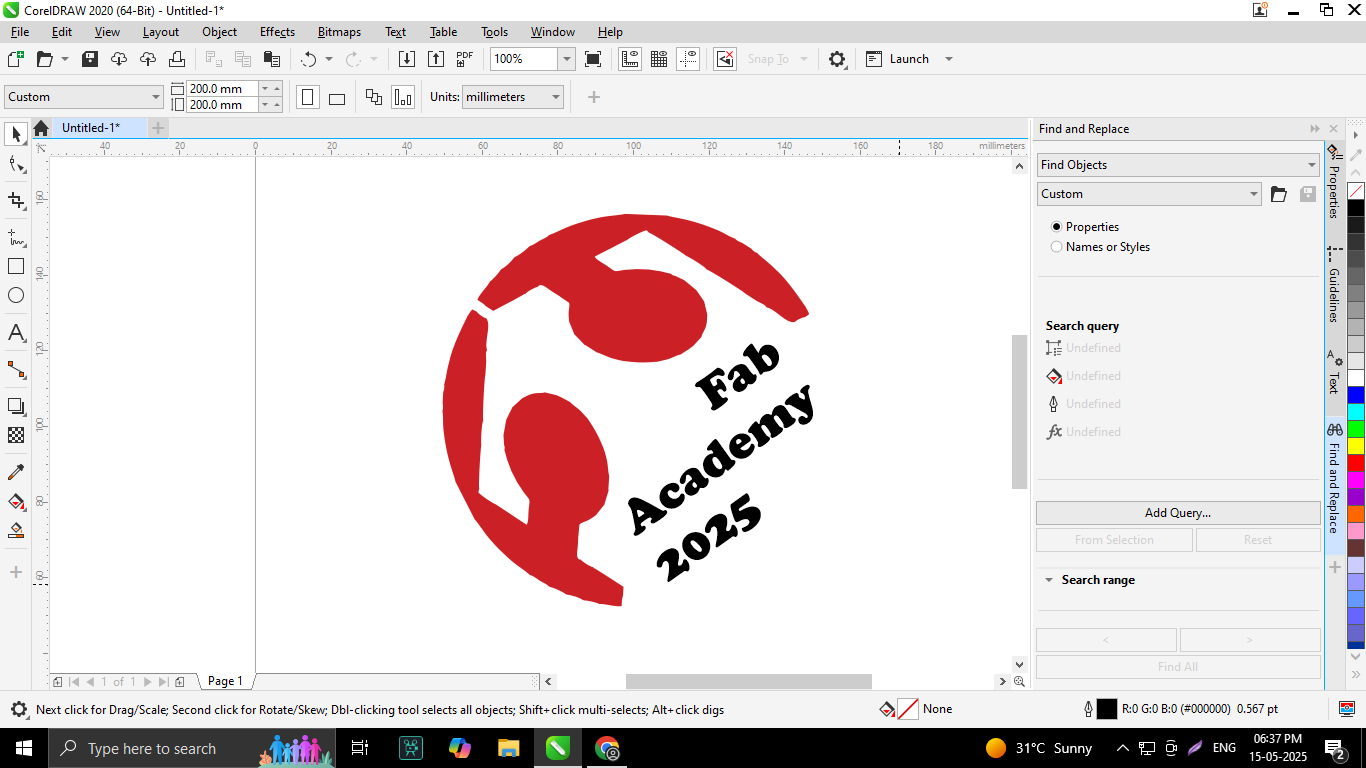Viewport: 1366px width, 768px height.
Task: Collapse the Search range section
Action: pos(1049,580)
